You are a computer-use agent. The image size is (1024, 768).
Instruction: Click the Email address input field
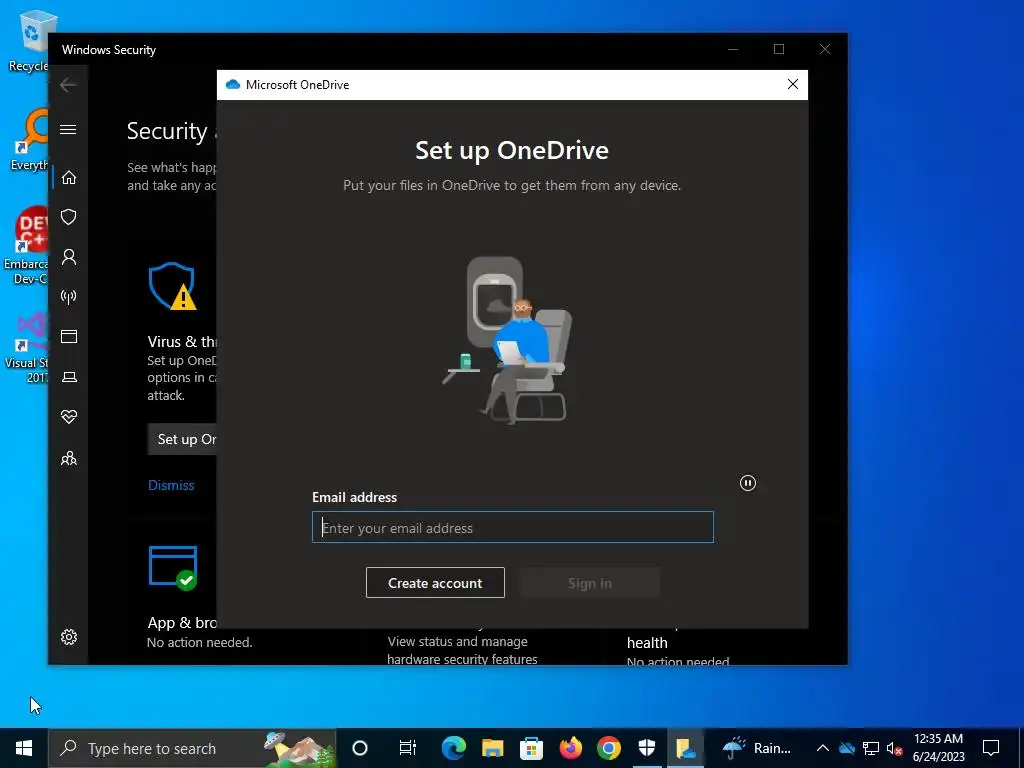(x=513, y=527)
